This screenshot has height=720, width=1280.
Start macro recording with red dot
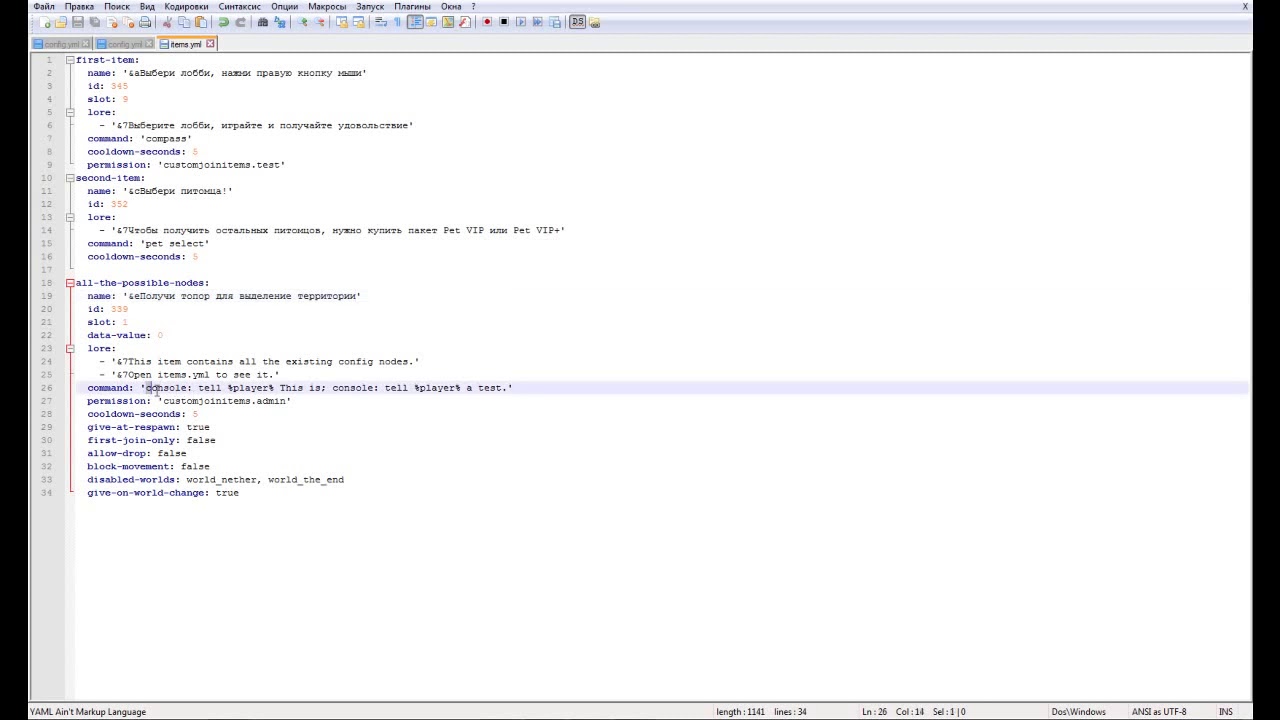[x=487, y=22]
